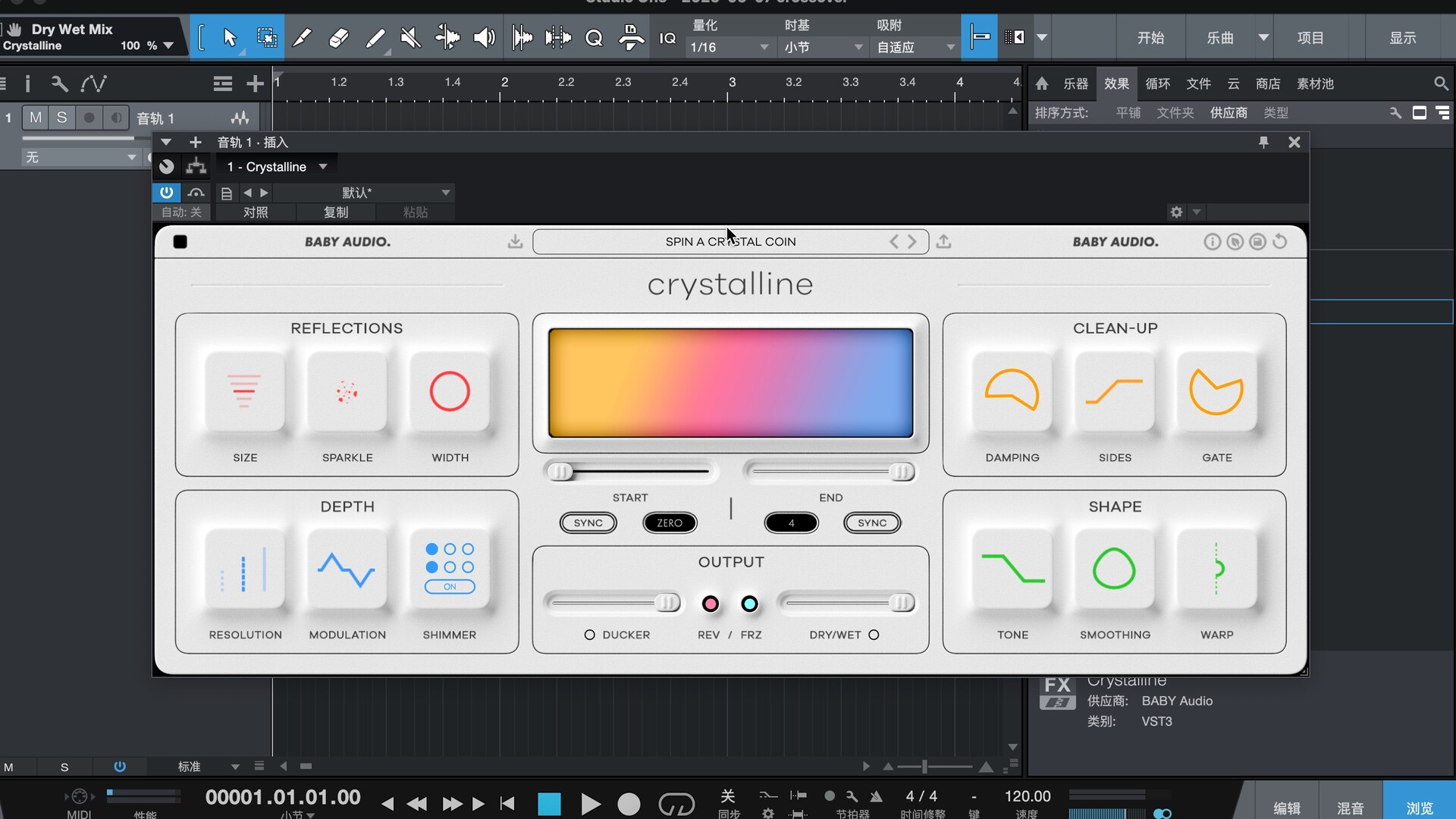
Task: Open the 混音 mix view
Action: coord(1350,808)
